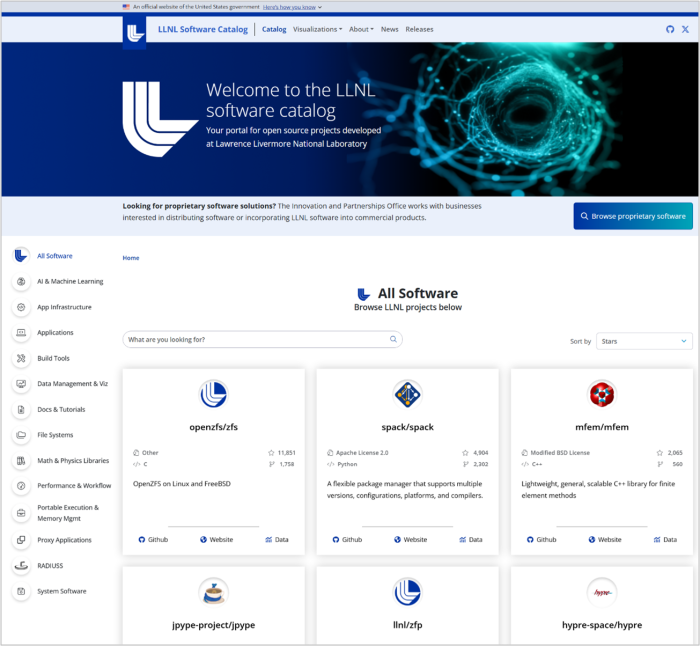
Task: Click the Build Tools sidebar icon
Action: click(21, 358)
